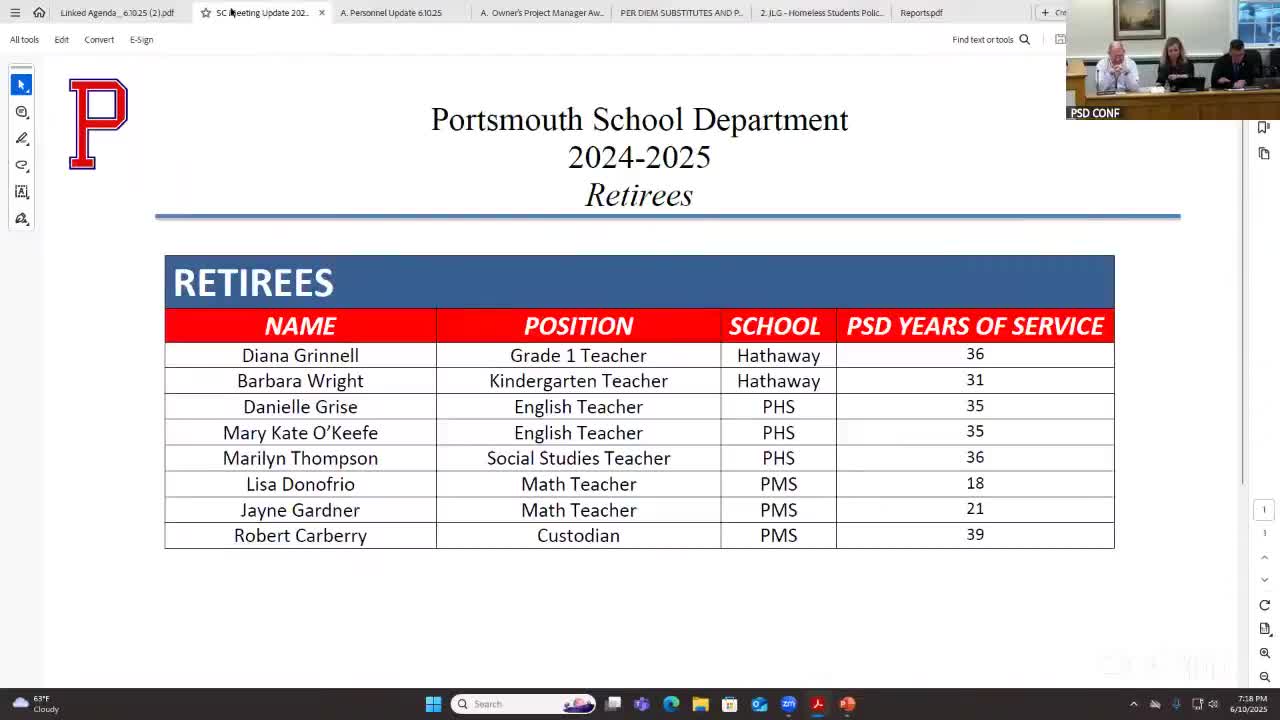Image resolution: width=1280 pixels, height=720 pixels.
Task: Click the name Diana Grinnell
Action: pyautogui.click(x=300, y=355)
